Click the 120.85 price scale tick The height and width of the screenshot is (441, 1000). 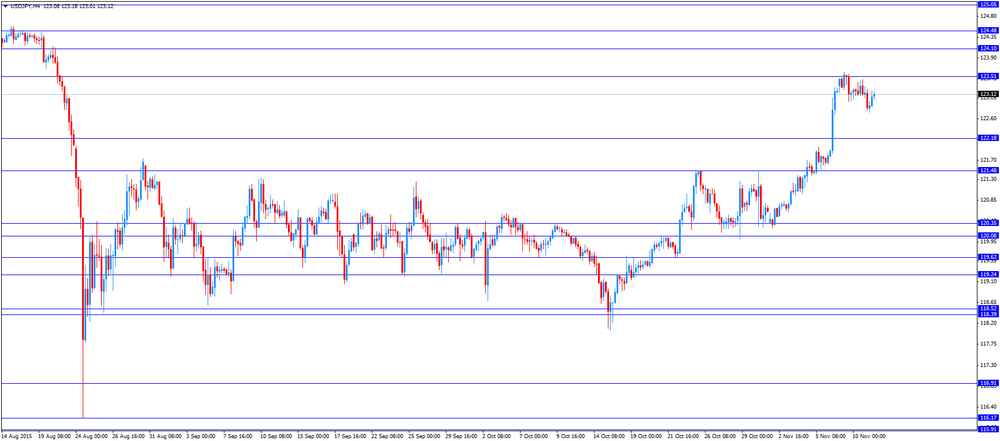point(988,200)
